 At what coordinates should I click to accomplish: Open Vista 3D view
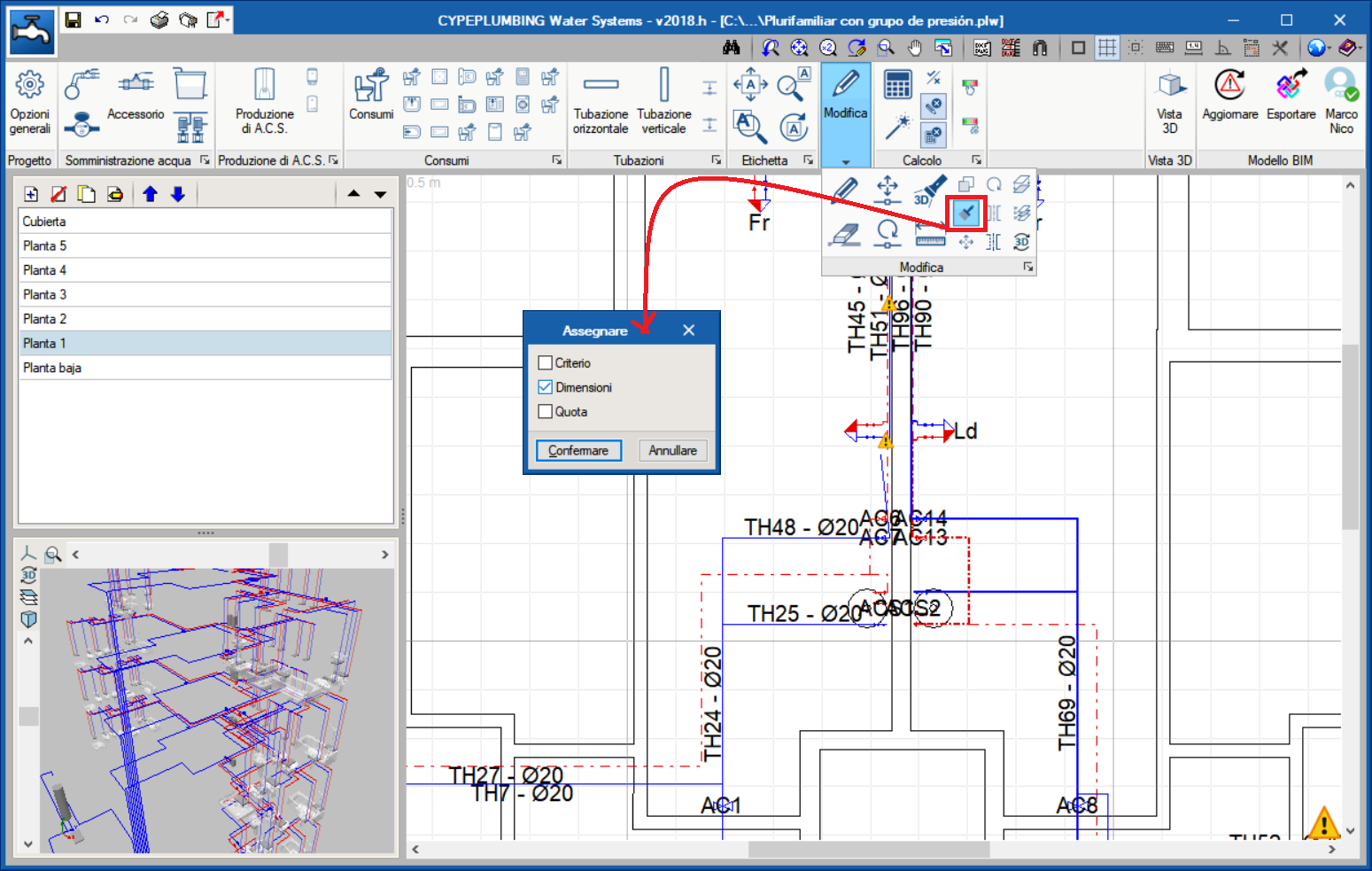[x=1170, y=102]
